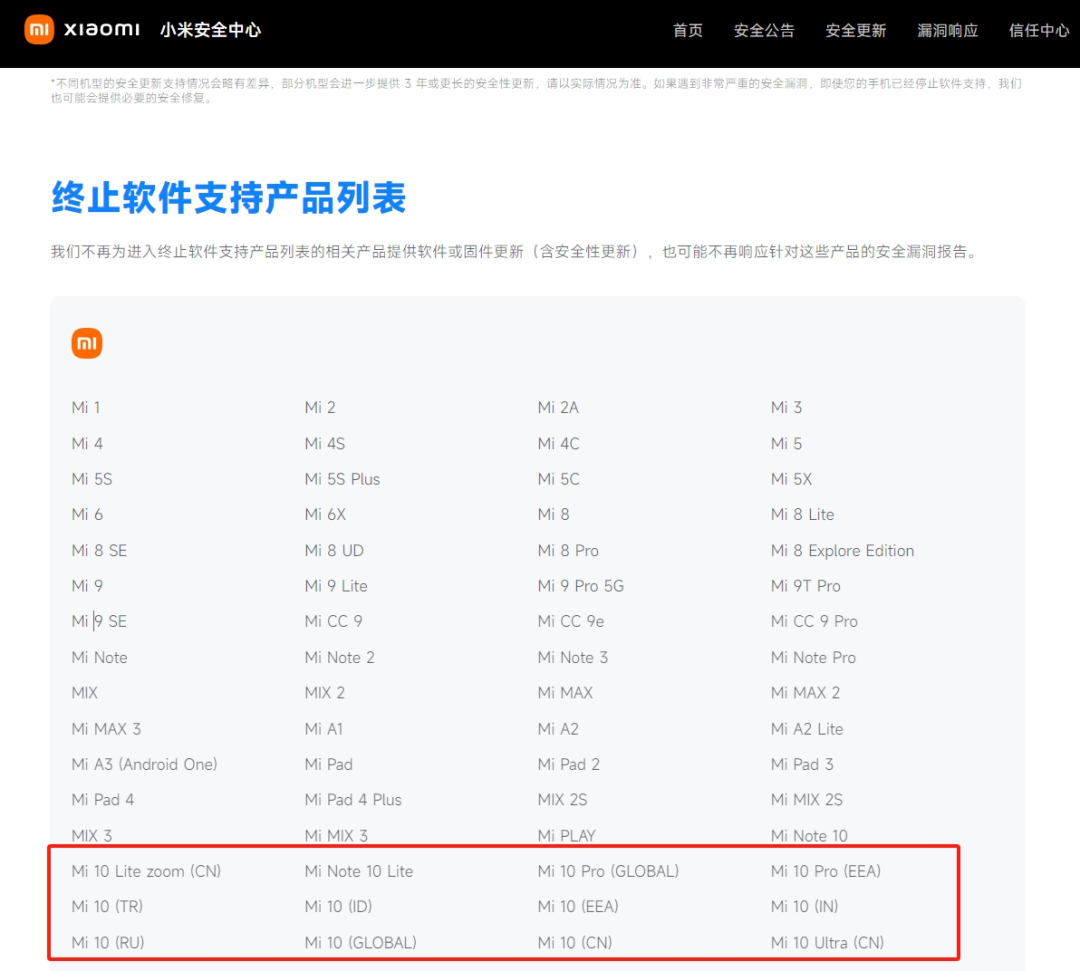Select the Mi Note 3 entry
The width and height of the screenshot is (1080, 971).
click(x=573, y=658)
